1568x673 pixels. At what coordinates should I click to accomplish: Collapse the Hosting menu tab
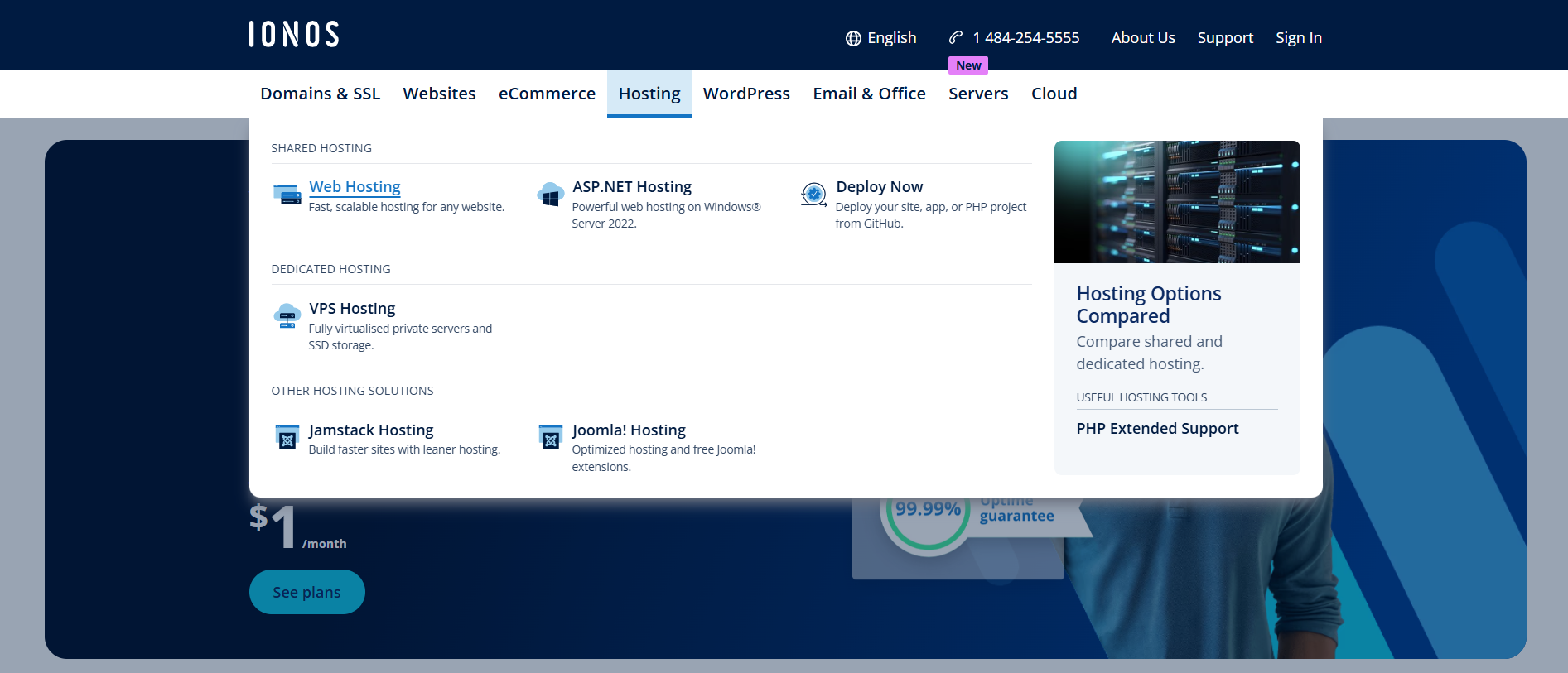click(649, 94)
